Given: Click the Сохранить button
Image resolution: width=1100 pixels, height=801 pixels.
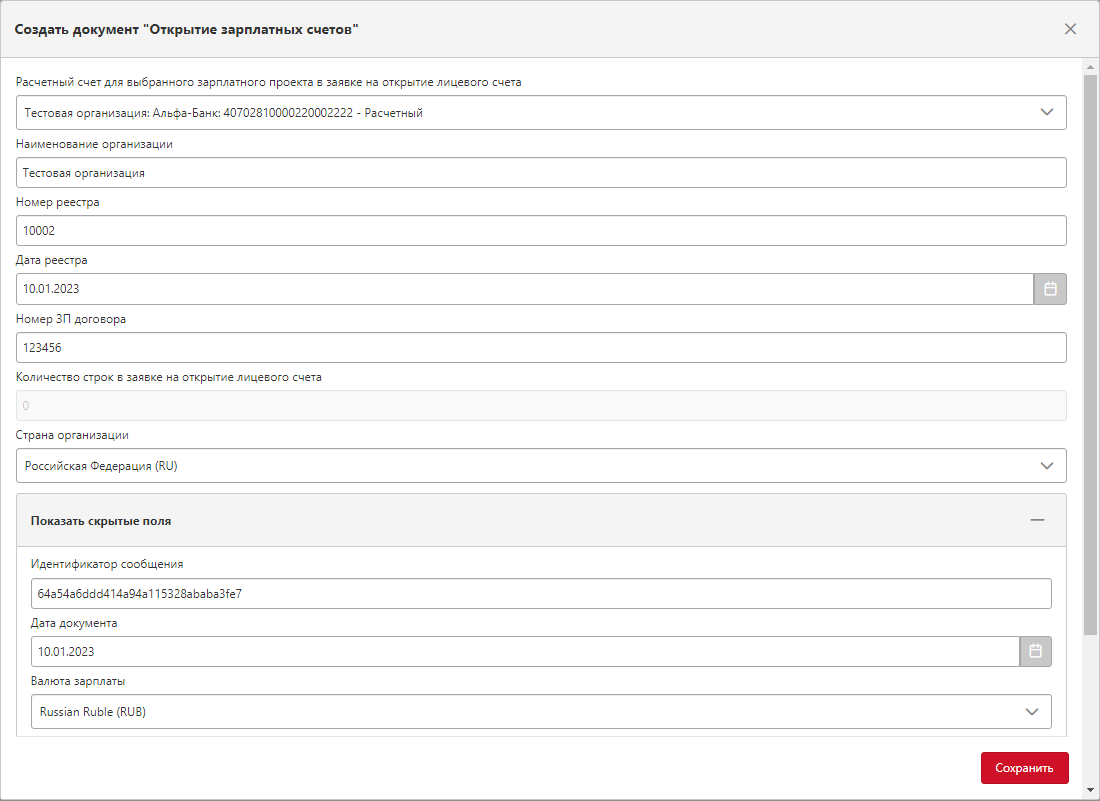Looking at the screenshot, I should pos(1024,768).
